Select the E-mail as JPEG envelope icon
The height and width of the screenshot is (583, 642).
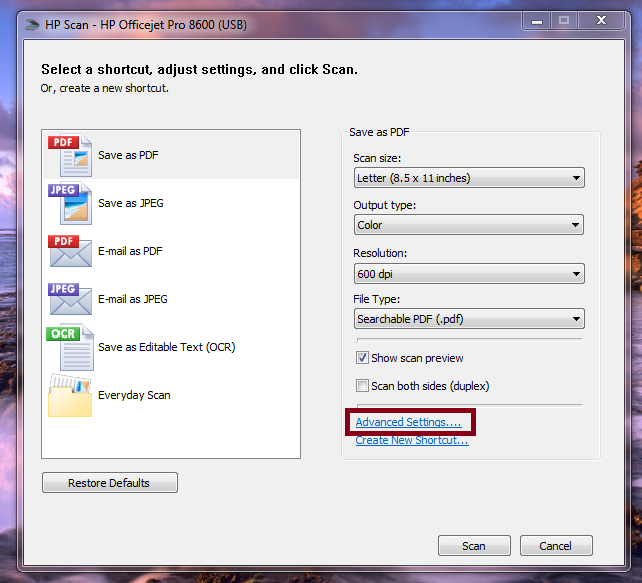coord(70,299)
